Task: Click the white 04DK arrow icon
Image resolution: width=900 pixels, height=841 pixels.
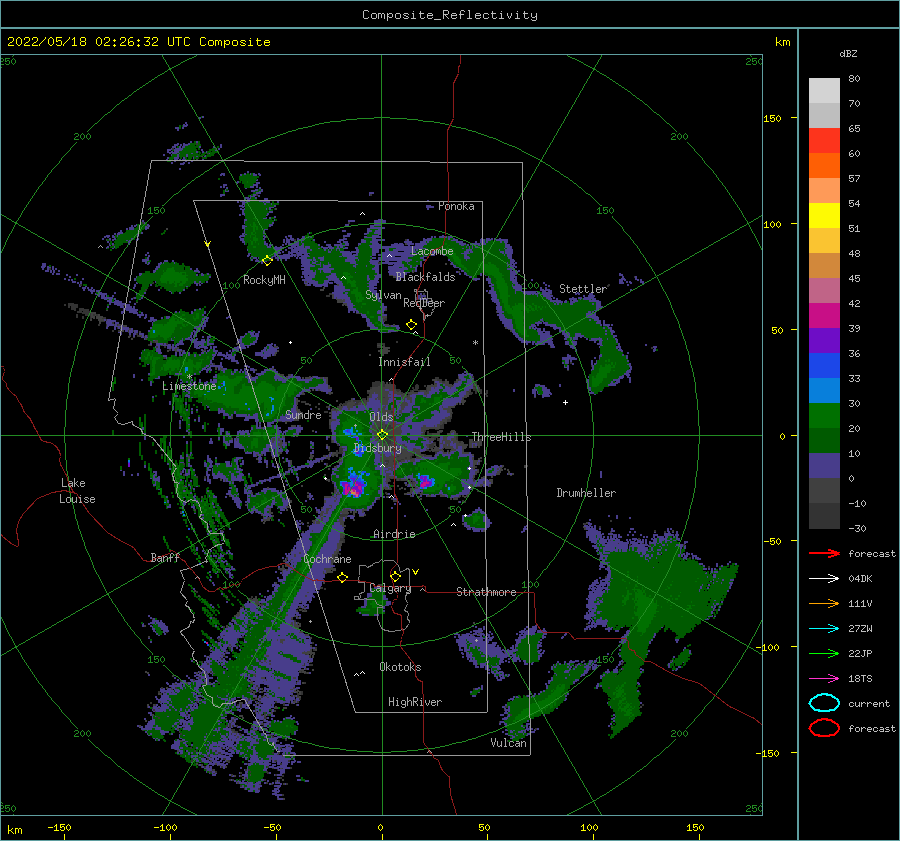Action: coord(824,579)
